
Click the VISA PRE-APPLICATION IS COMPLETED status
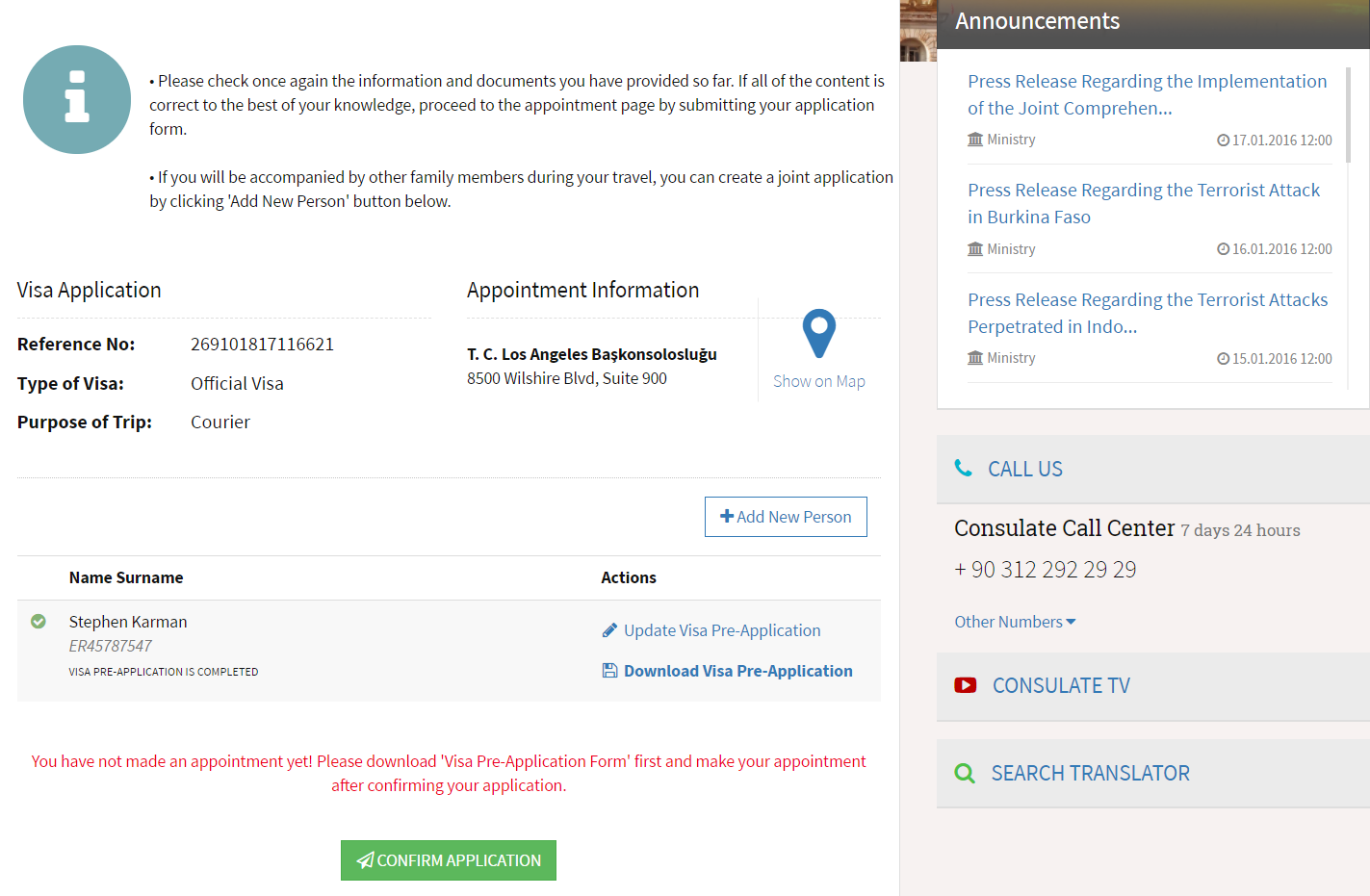click(x=164, y=672)
